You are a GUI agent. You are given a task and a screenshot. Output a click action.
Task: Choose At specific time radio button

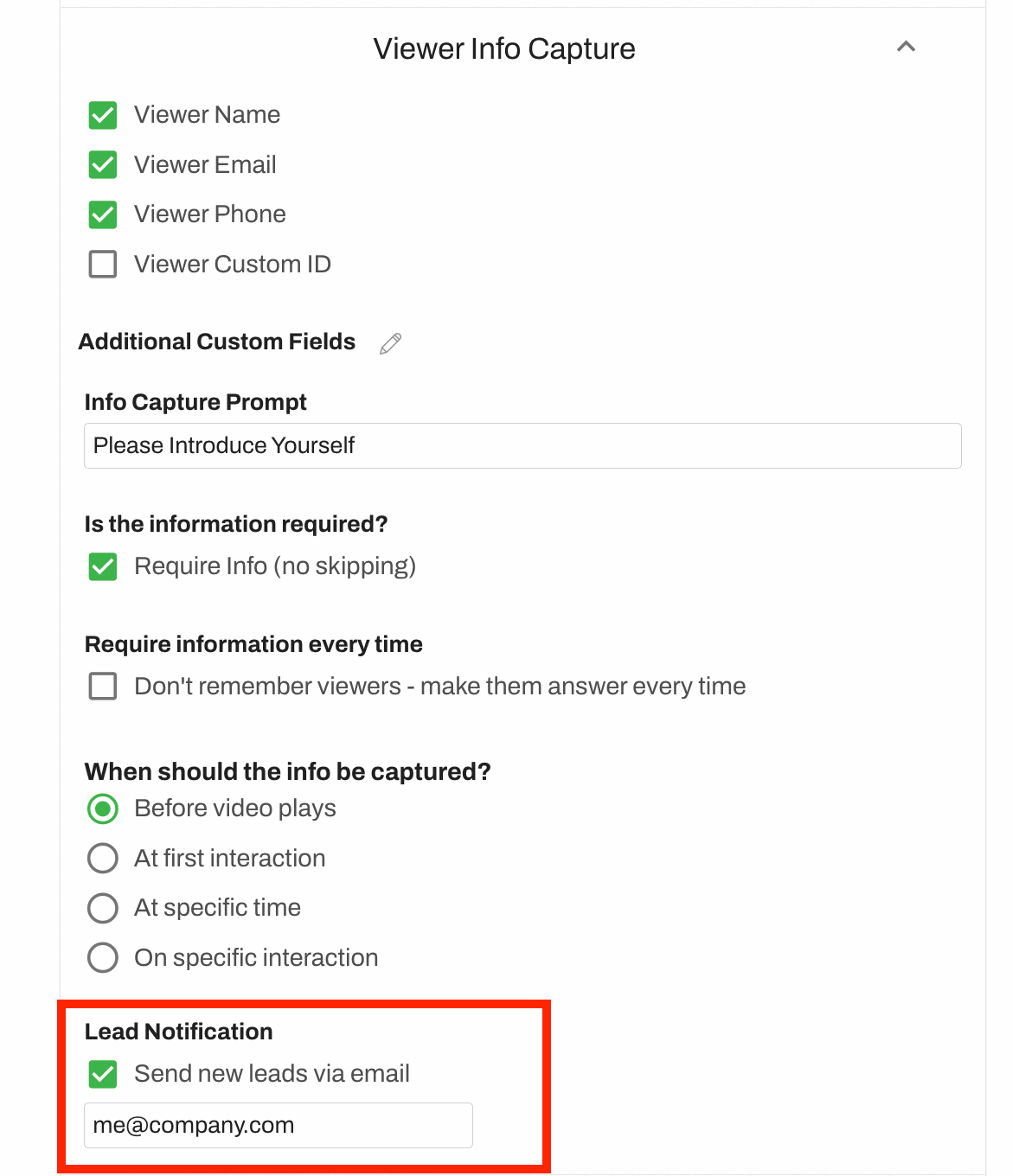[x=103, y=908]
